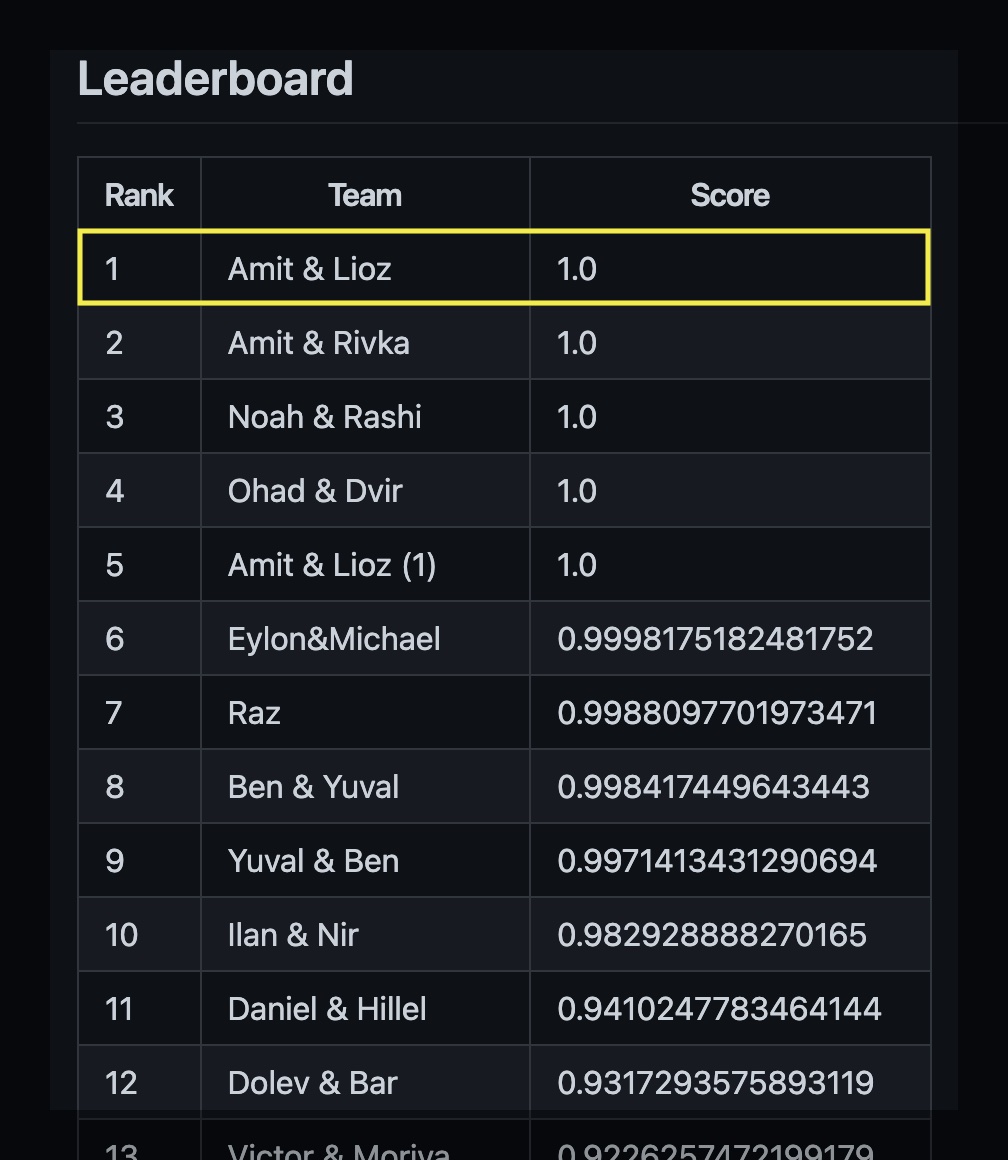Viewport: 1008px width, 1160px height.
Task: Click the Rank column header
Action: pos(139,195)
